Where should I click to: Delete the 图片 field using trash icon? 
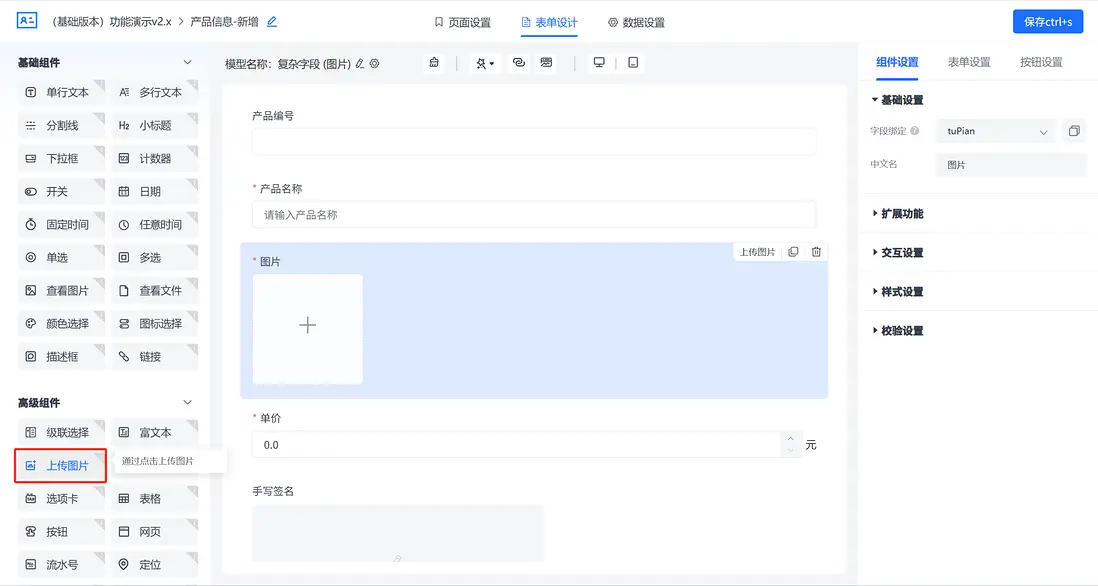(816, 251)
